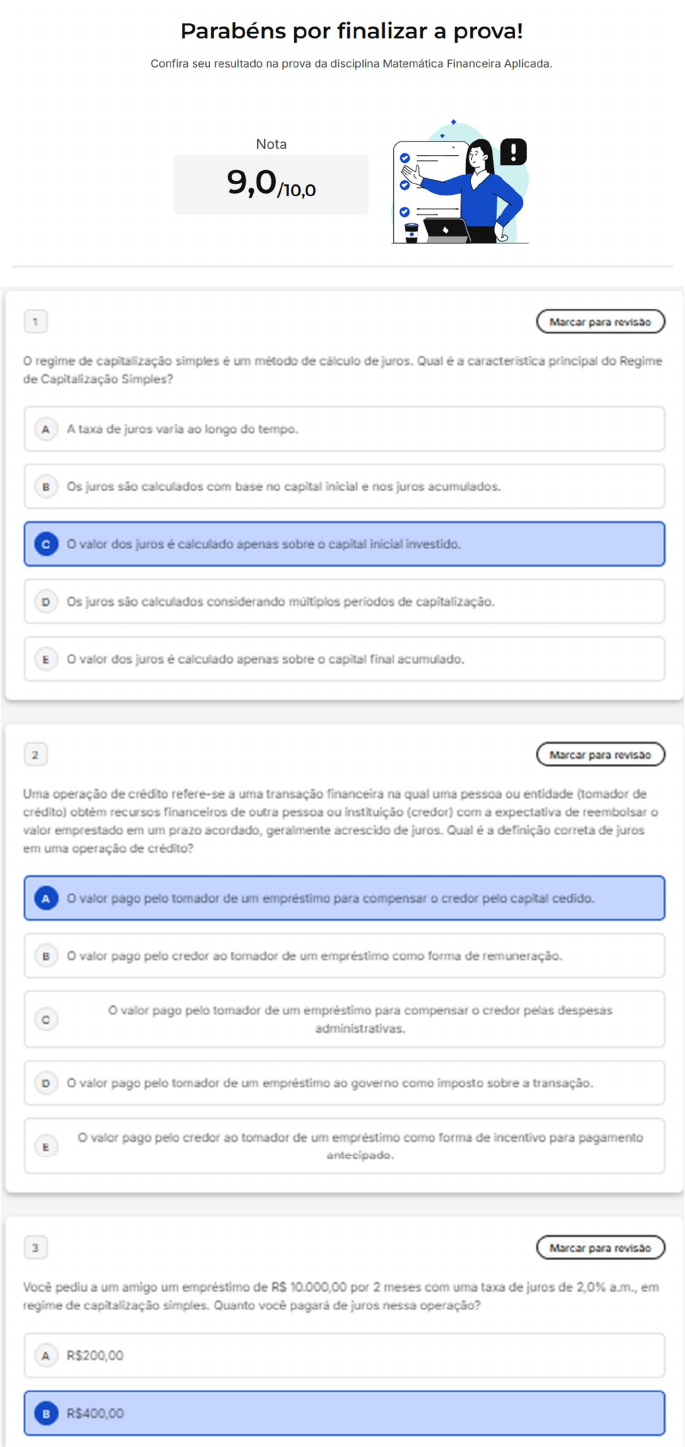Select the R$200,00 answer option
This screenshot has height=1447, width=685.
click(x=344, y=1356)
